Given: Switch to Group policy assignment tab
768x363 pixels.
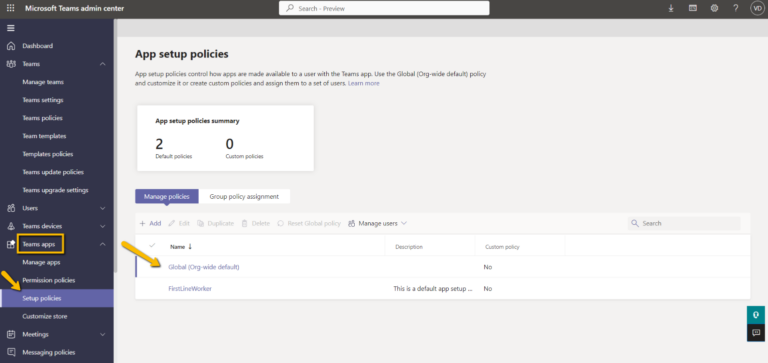Looking at the screenshot, I should (244, 196).
